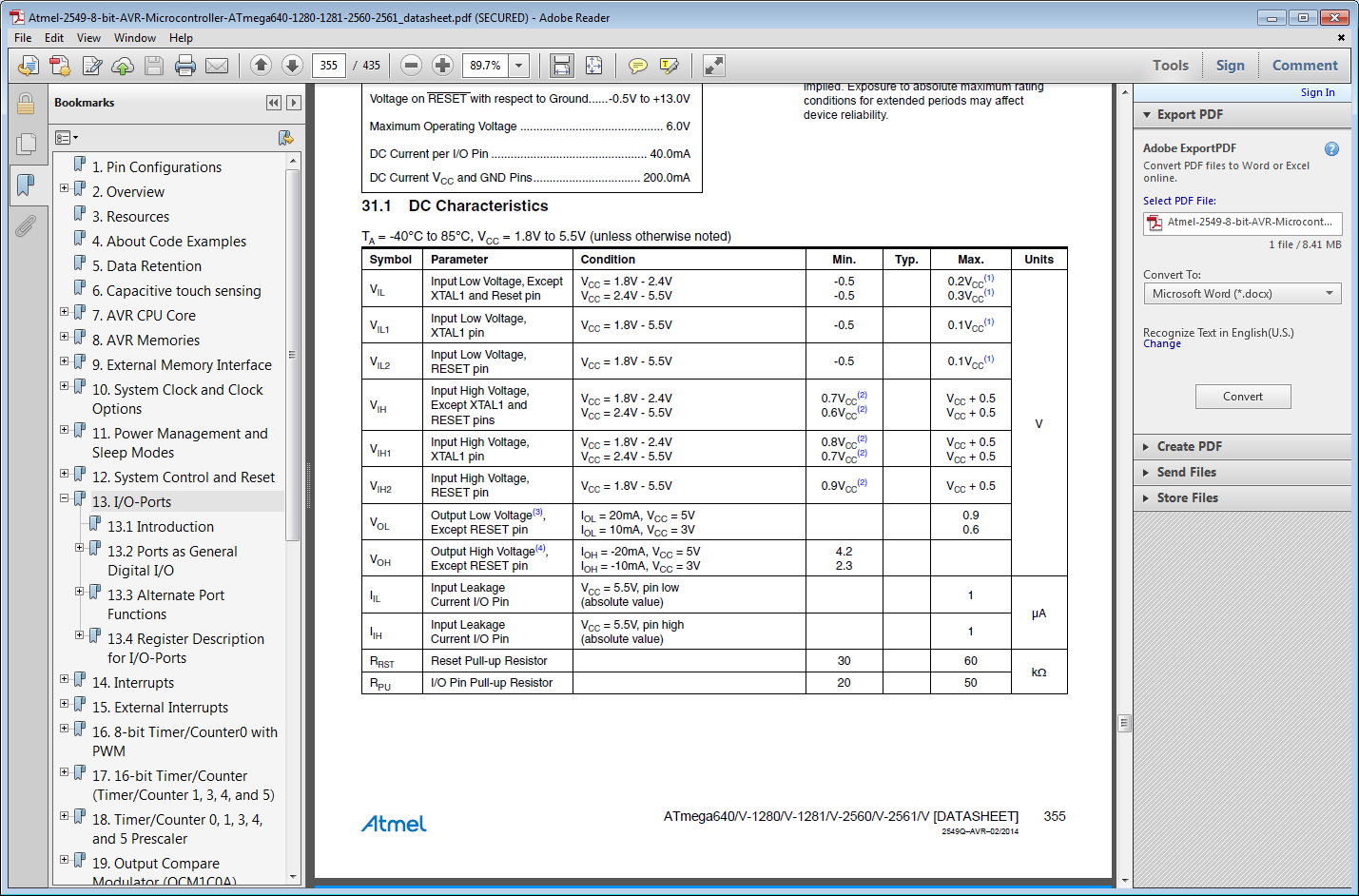Viewport: 1359px width, 896px height.
Task: Zoom in with the plus icon
Action: pyautogui.click(x=442, y=66)
